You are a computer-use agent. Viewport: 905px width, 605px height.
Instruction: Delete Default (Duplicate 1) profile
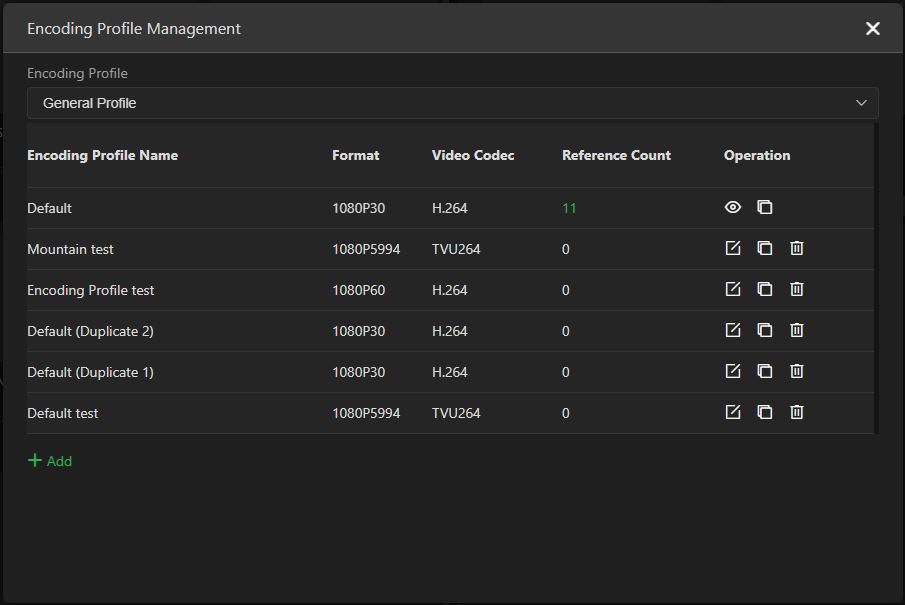796,371
